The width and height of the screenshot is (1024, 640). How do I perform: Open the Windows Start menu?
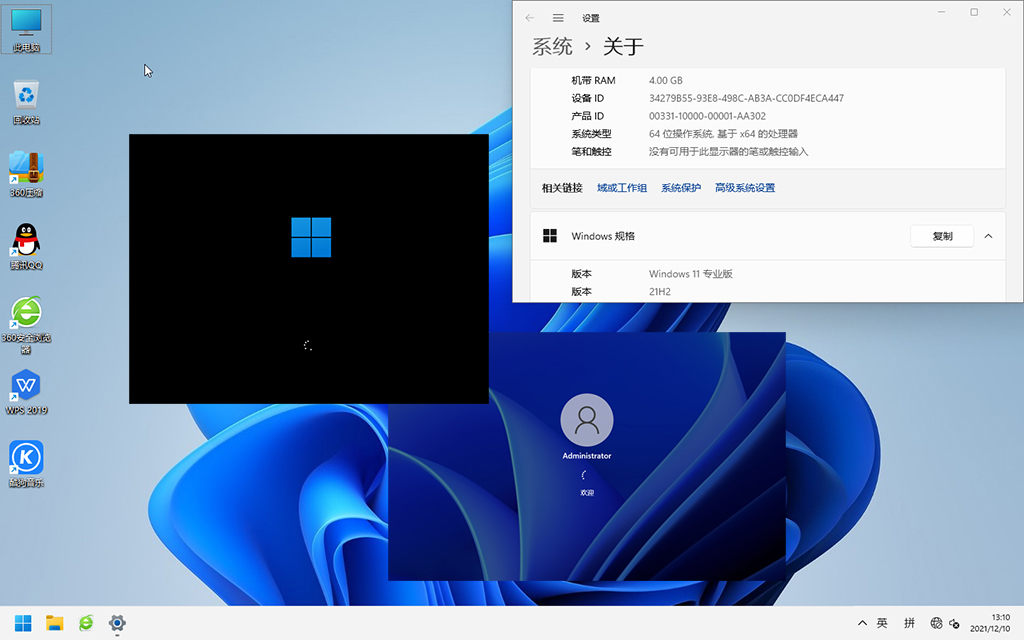[x=24, y=623]
